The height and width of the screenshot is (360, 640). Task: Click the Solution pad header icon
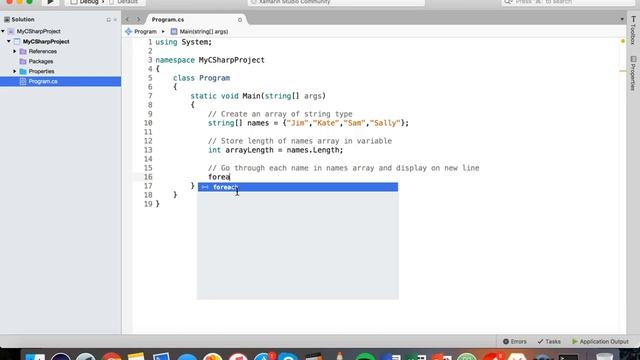tap(7, 19)
